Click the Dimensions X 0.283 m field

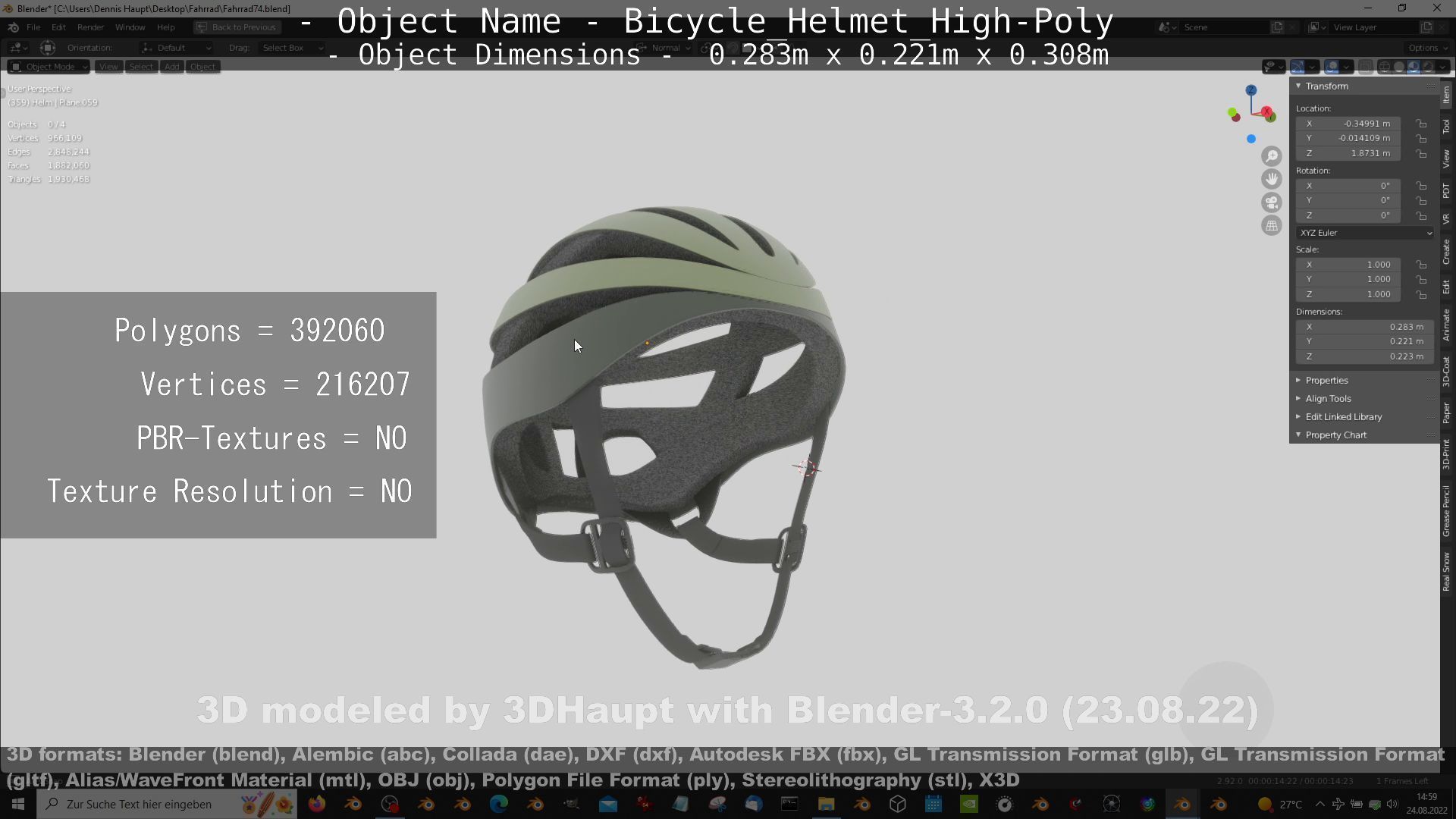pos(1365,327)
